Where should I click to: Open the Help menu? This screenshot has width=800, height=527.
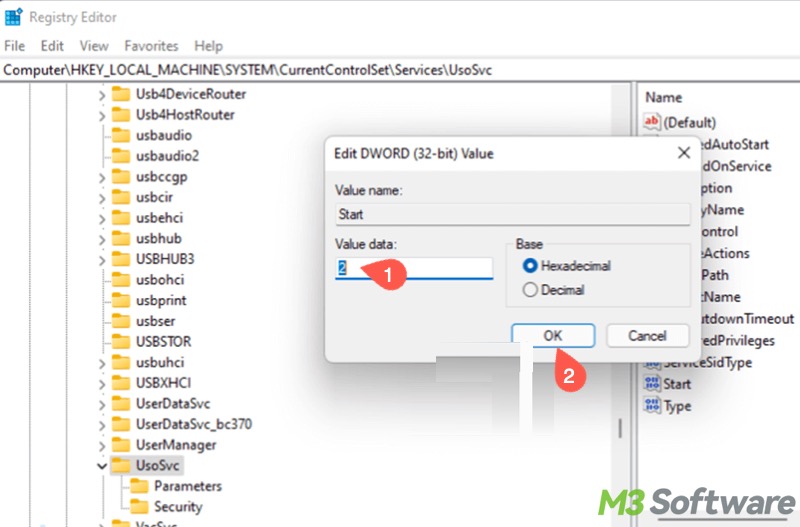pyautogui.click(x=208, y=46)
